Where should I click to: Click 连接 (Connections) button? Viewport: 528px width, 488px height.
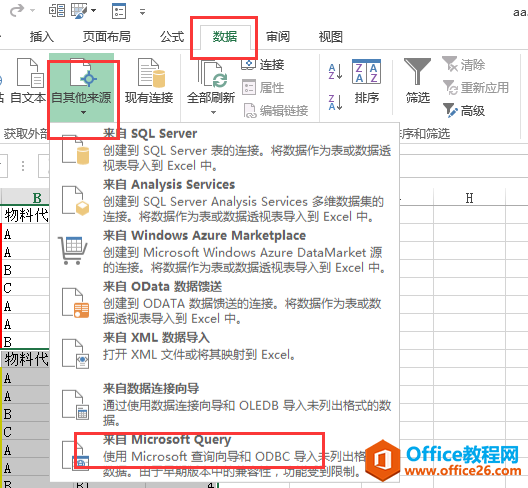point(263,64)
